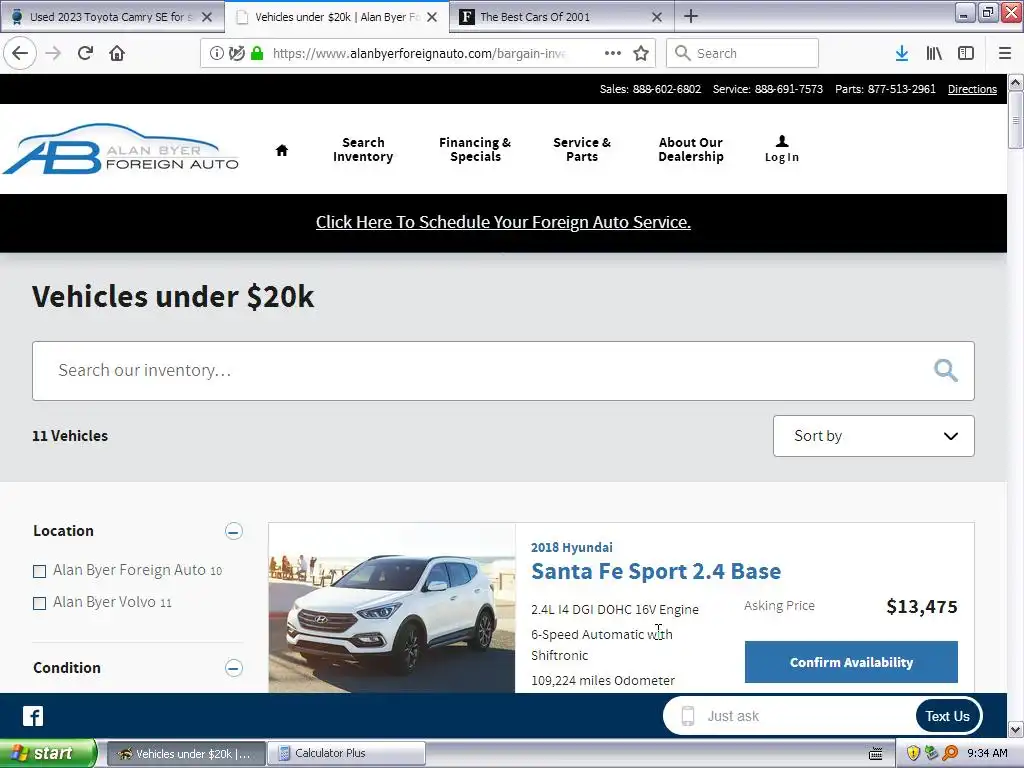Viewport: 1024px width, 768px height.
Task: Collapse the Condition filter section
Action: [234, 667]
